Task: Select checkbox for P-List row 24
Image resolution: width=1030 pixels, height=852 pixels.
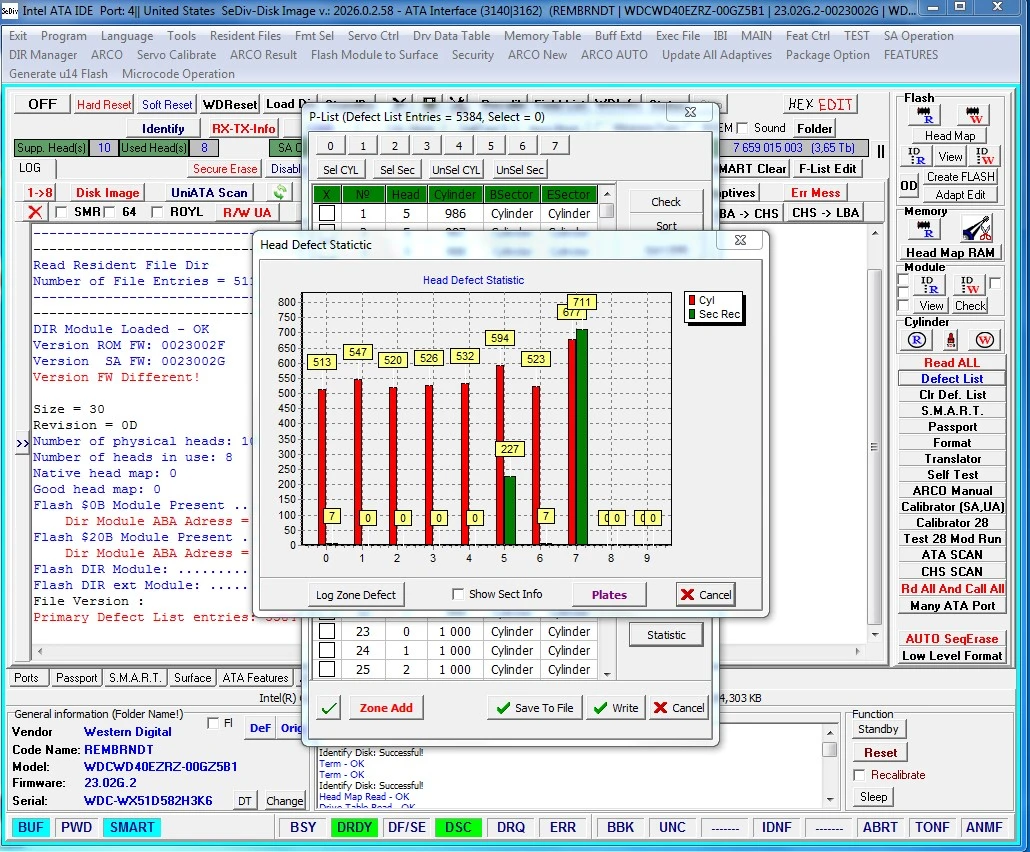Action: (326, 650)
